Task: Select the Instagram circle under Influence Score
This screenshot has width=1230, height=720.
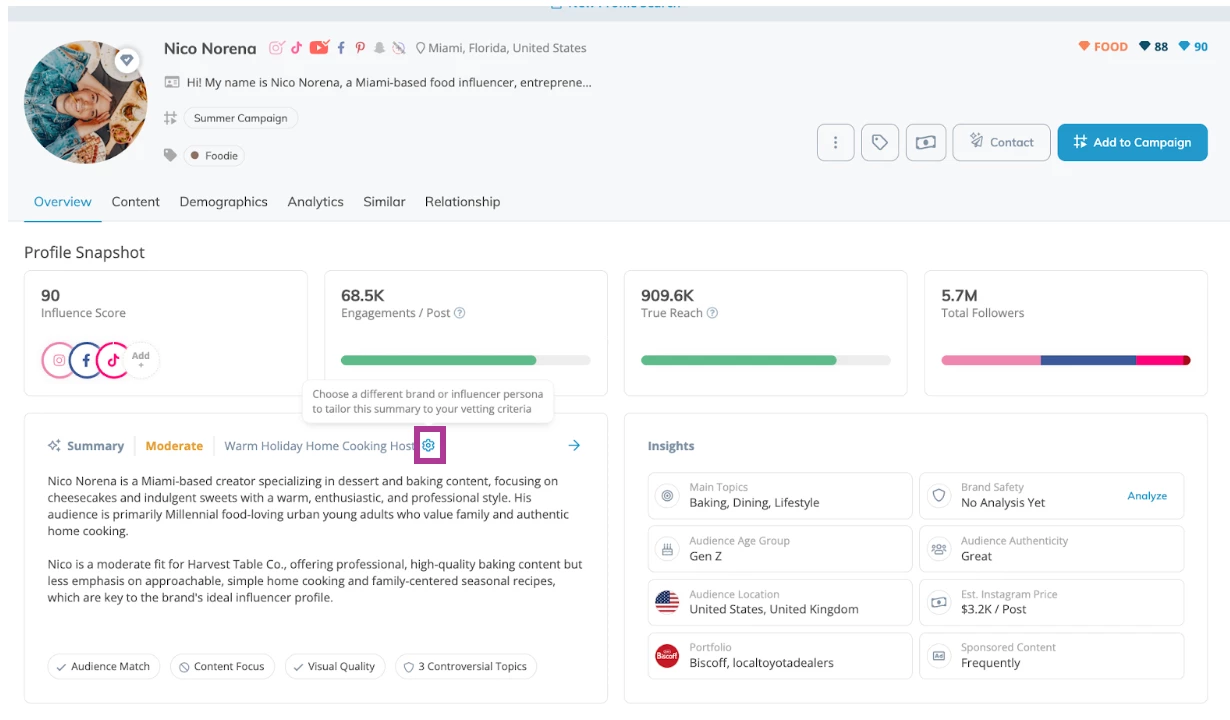Action: click(x=59, y=360)
